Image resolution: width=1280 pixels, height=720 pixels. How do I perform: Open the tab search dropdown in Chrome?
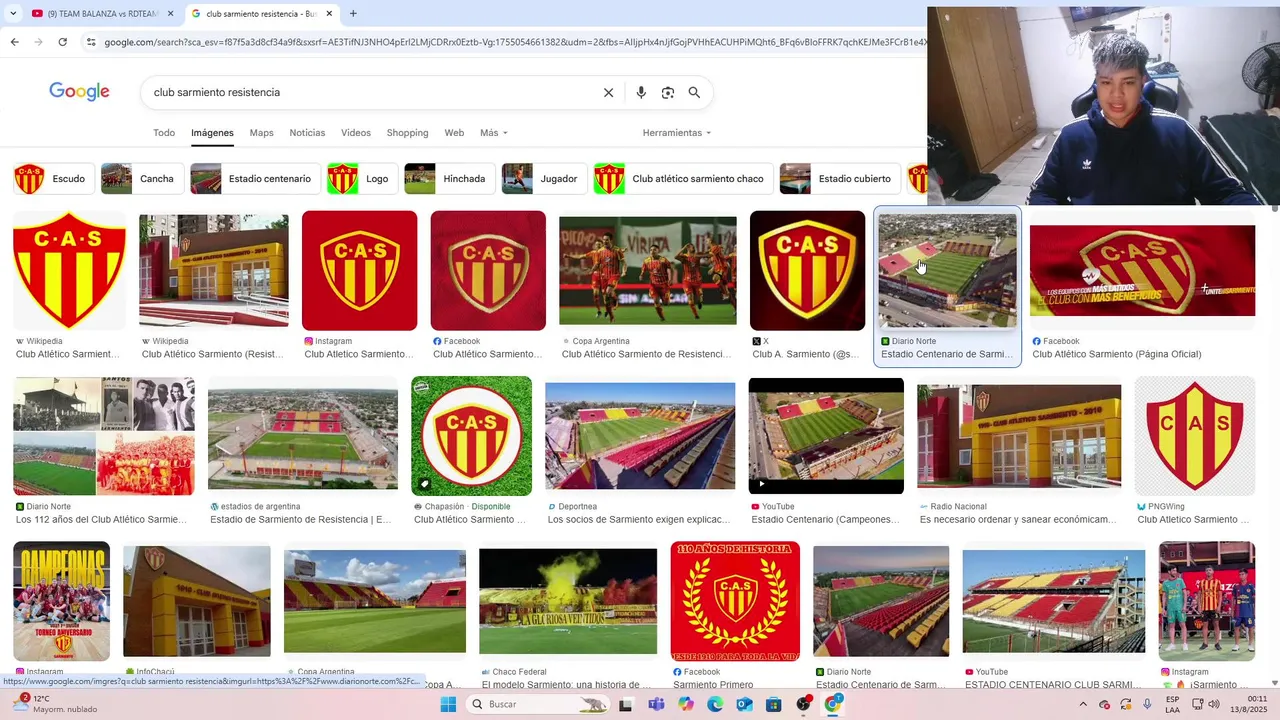click(13, 13)
